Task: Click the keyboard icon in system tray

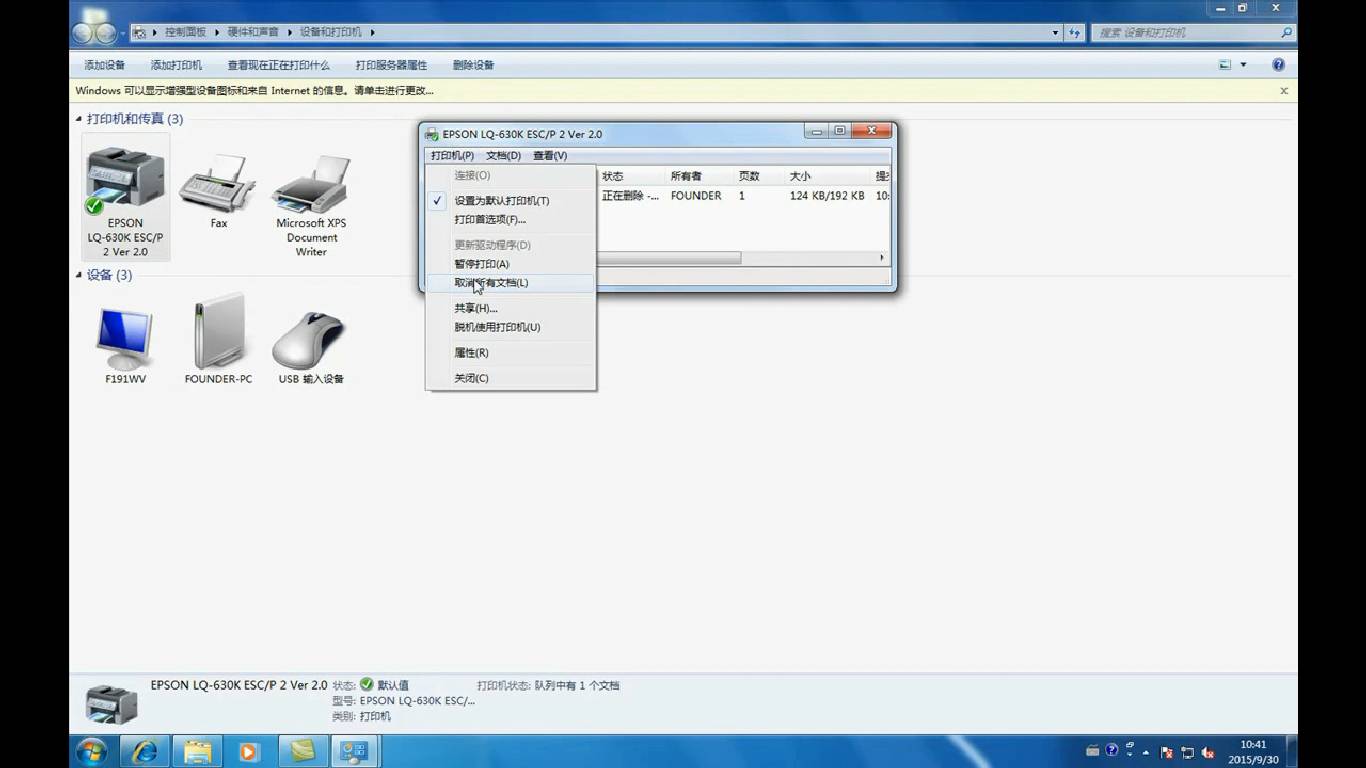Action: pos(1093,751)
